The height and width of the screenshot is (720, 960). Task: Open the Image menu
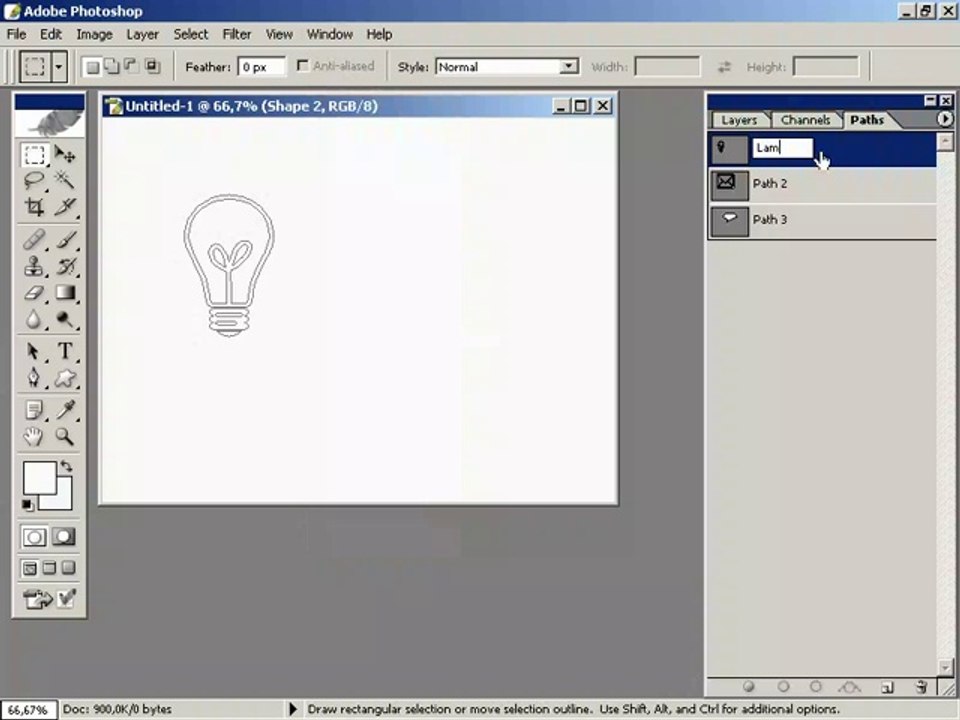tap(94, 34)
